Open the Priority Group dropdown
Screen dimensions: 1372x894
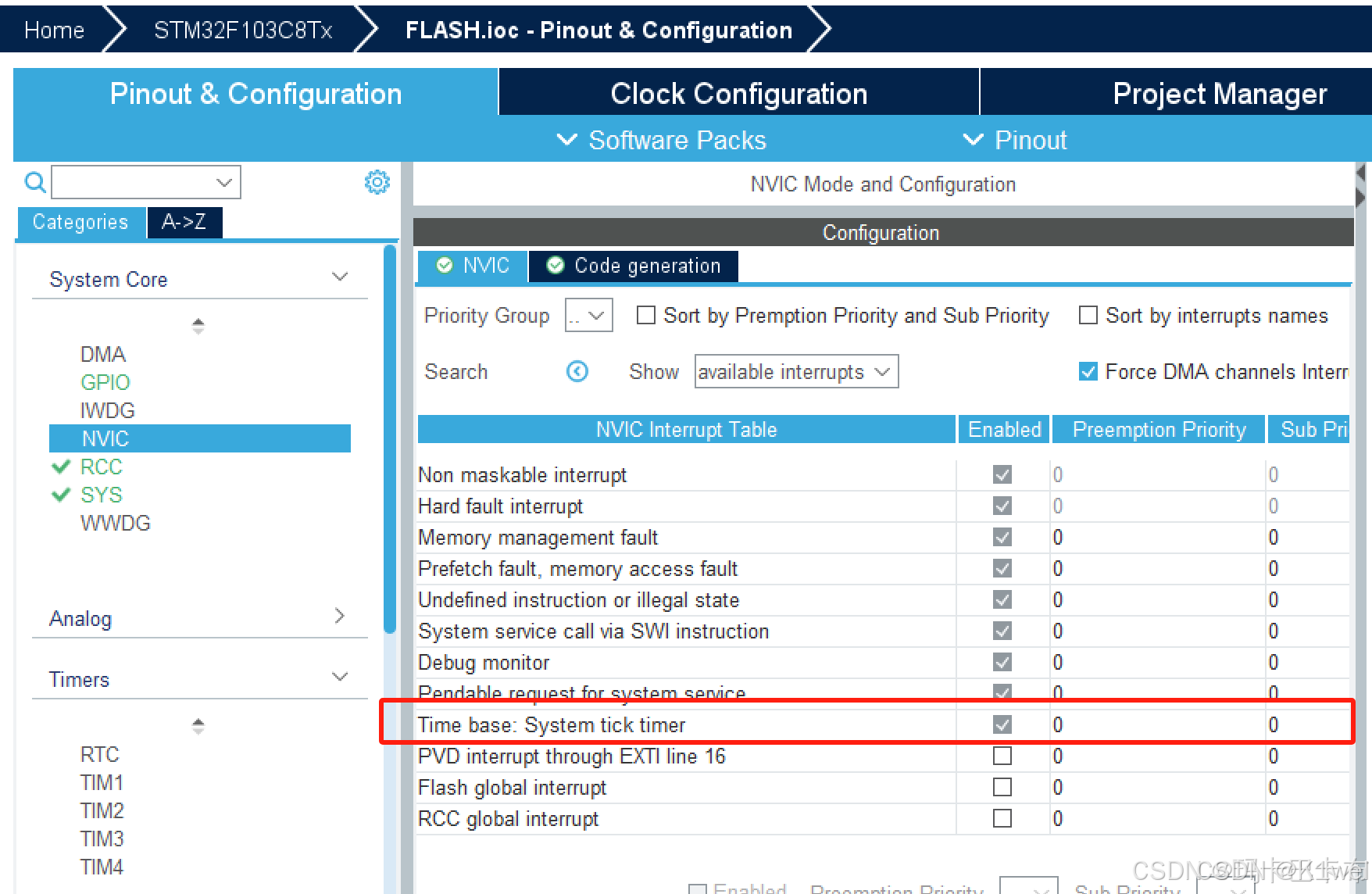point(589,316)
